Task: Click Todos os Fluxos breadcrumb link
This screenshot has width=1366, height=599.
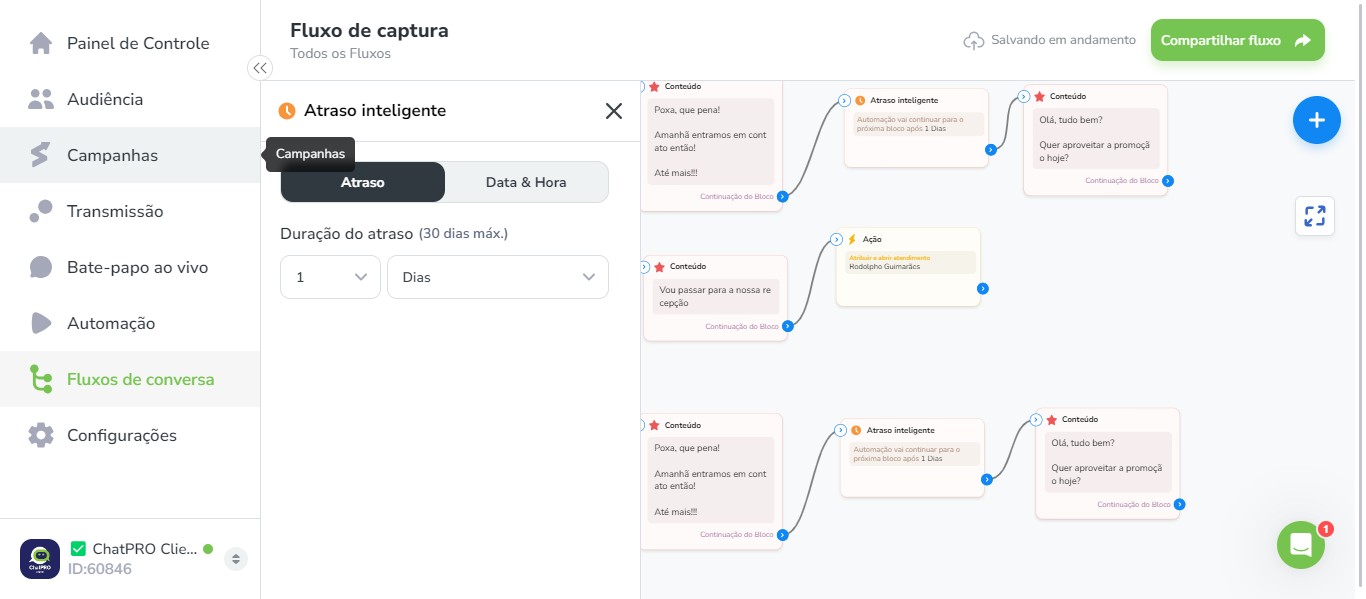Action: point(340,54)
